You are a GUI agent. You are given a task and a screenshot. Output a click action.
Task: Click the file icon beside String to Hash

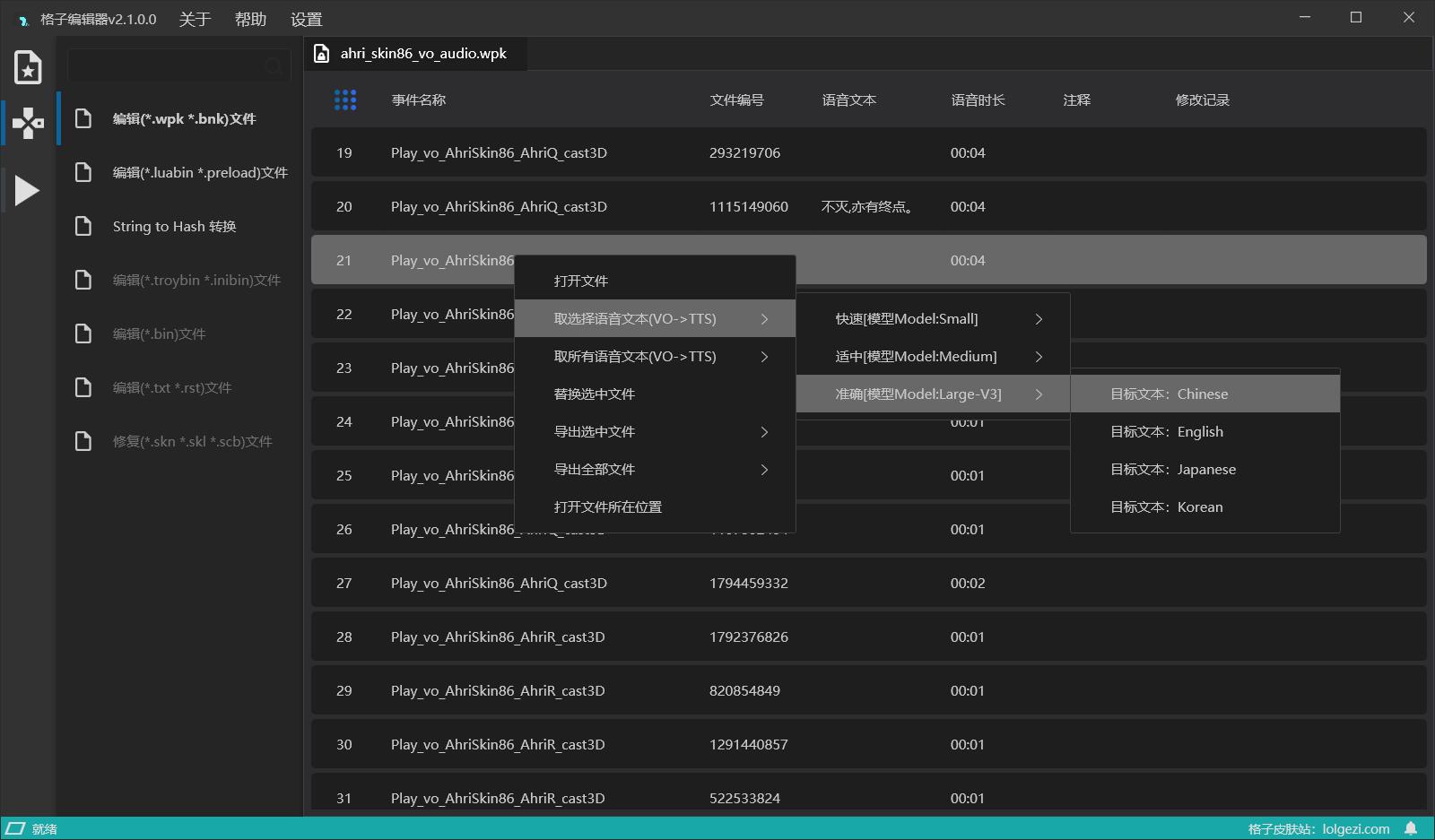(83, 226)
